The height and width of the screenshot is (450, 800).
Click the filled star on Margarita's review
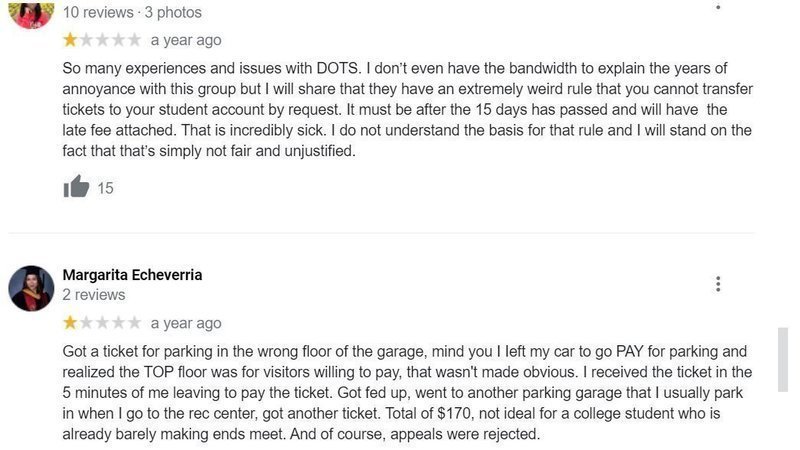(x=70, y=323)
